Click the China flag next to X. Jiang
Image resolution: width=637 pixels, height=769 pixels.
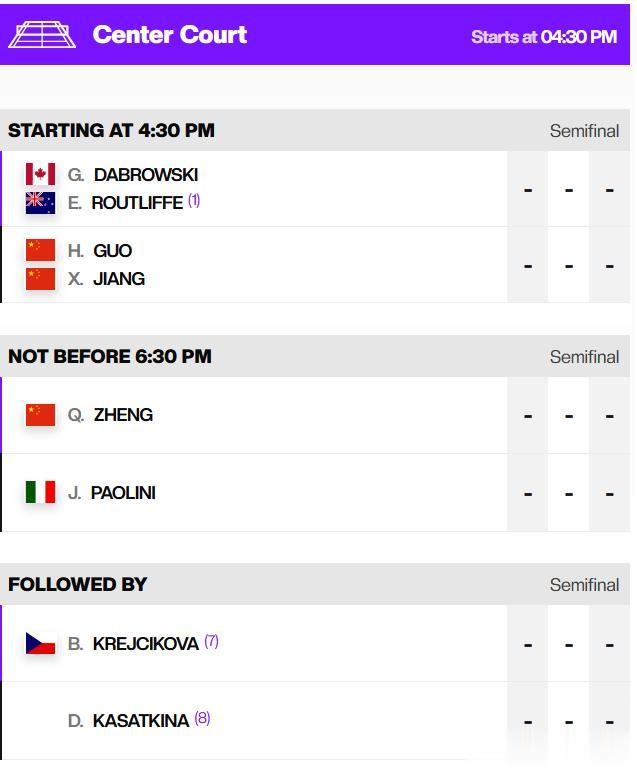[x=40, y=279]
